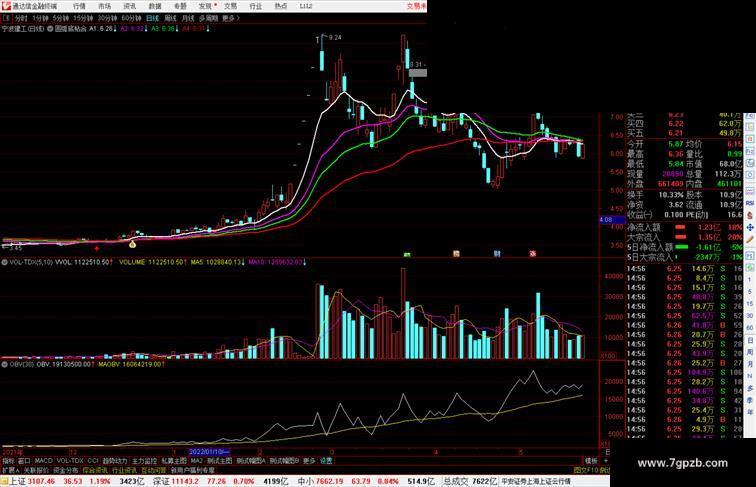
Task: Click the 月 period sidebar button
Action: click(x=750, y=364)
